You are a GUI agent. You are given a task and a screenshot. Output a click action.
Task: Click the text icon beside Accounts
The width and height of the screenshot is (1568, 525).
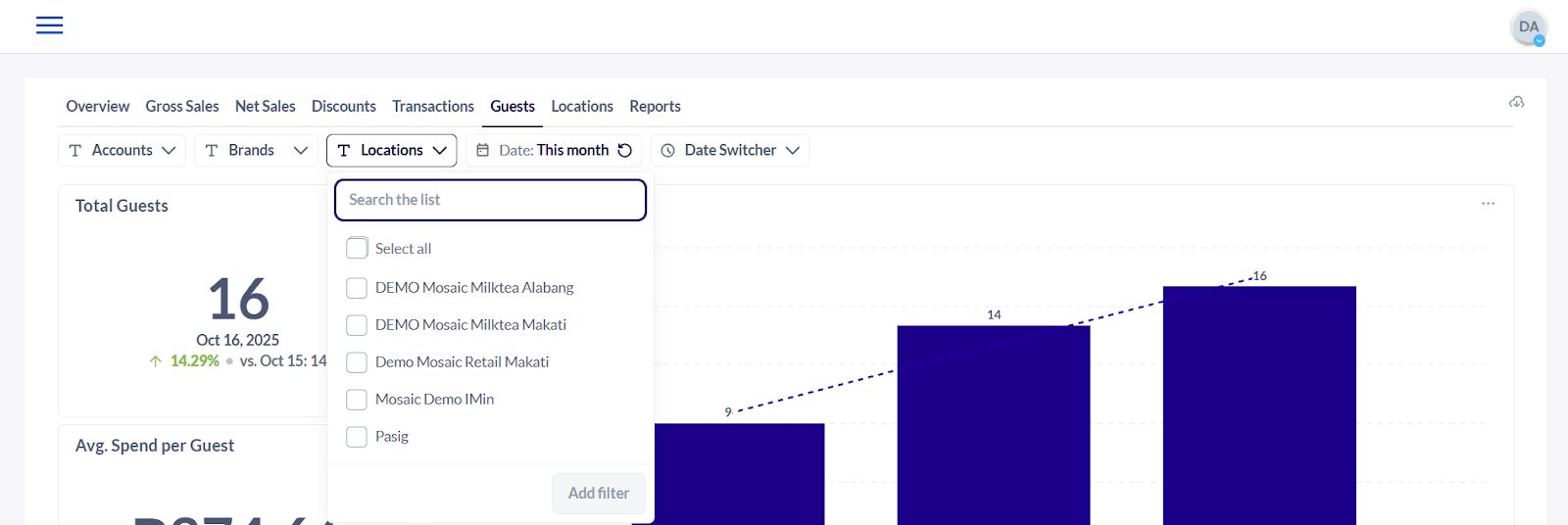(75, 150)
